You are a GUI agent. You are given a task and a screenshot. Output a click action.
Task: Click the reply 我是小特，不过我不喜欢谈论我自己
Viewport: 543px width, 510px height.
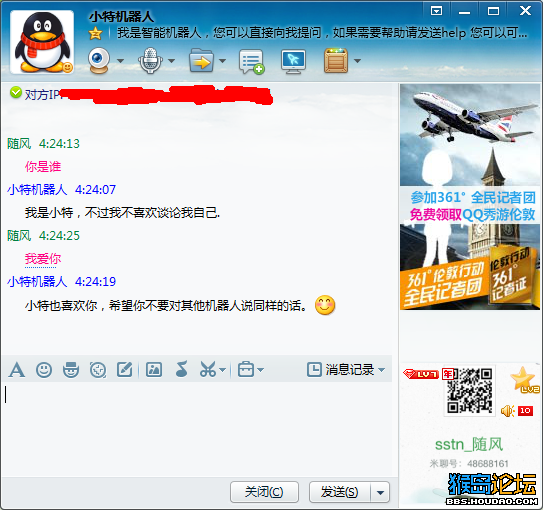[x=122, y=213]
